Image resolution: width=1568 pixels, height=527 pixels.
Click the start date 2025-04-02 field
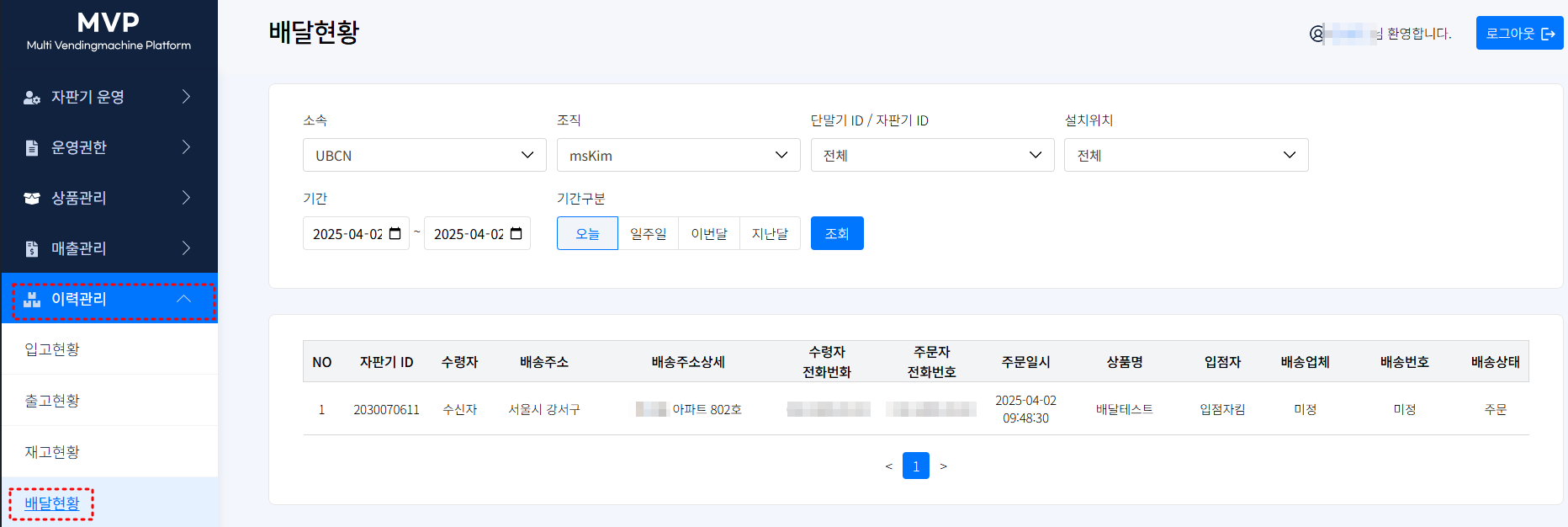(x=356, y=233)
